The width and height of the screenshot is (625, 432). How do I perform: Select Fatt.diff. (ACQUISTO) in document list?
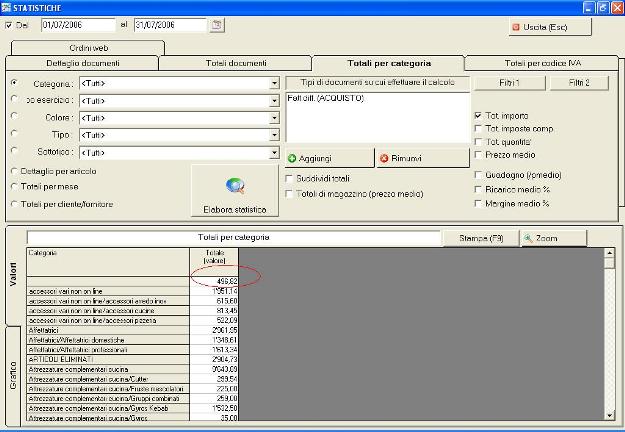point(326,98)
